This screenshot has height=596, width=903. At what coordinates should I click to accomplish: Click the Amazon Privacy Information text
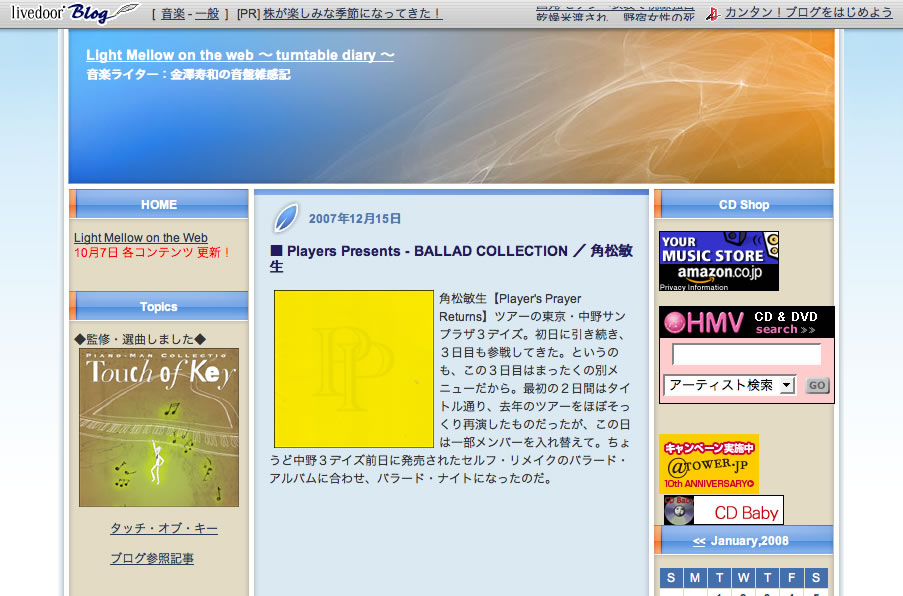[694, 288]
